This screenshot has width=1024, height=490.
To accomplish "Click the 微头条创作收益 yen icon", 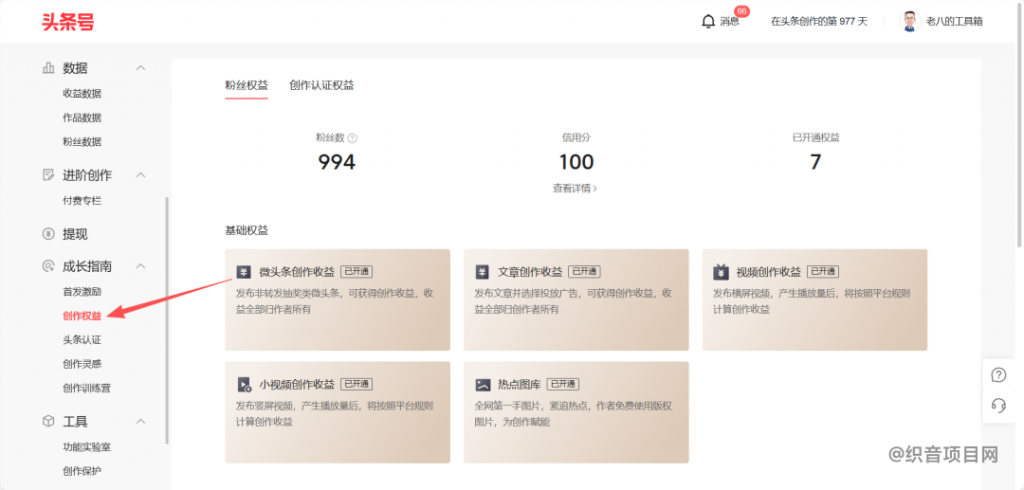I will (244, 272).
